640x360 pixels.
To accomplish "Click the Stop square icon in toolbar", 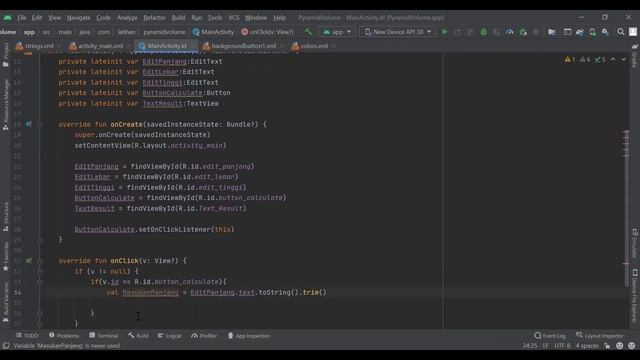I will pyautogui.click(x=536, y=32).
